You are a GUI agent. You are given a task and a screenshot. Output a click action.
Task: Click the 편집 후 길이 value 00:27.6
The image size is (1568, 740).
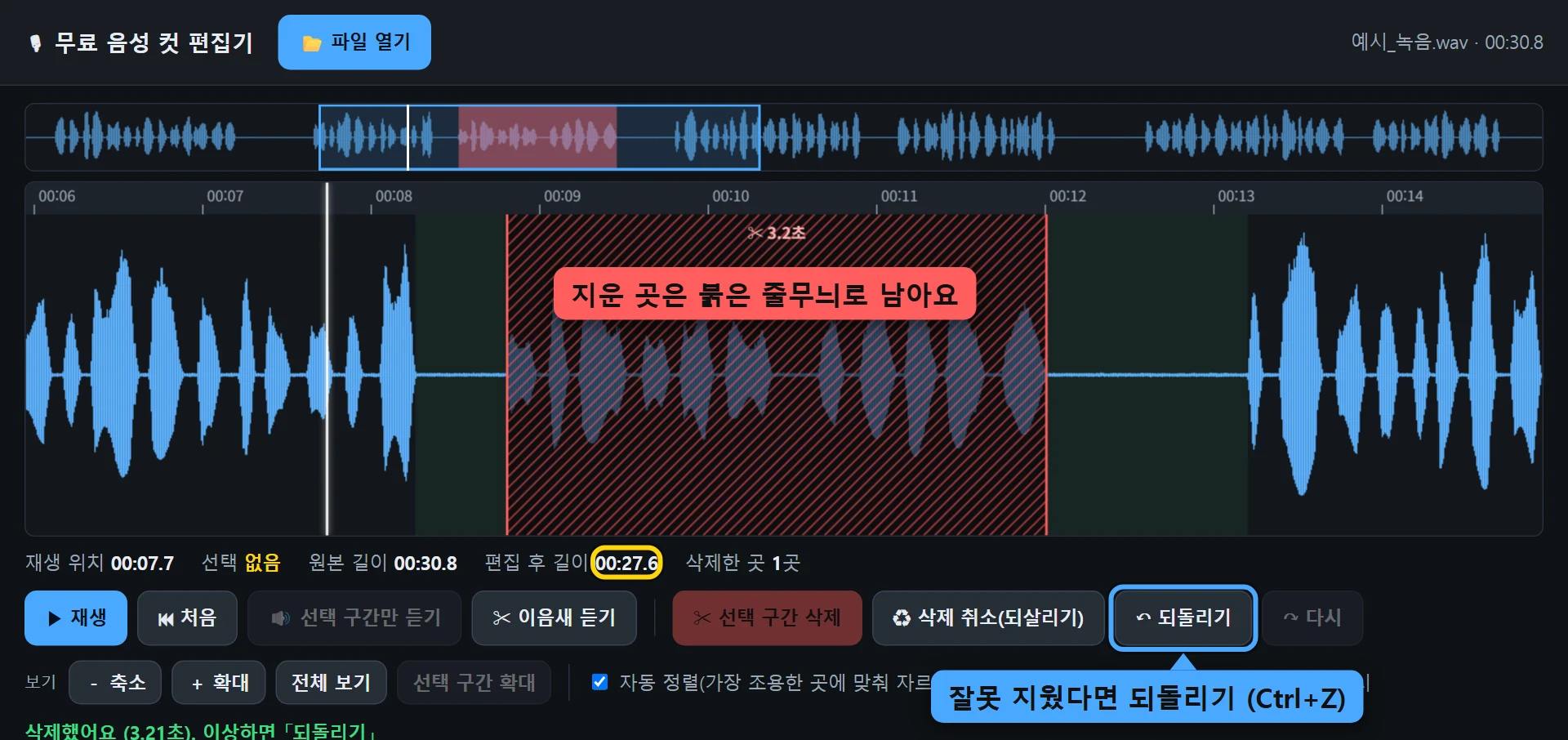point(626,563)
